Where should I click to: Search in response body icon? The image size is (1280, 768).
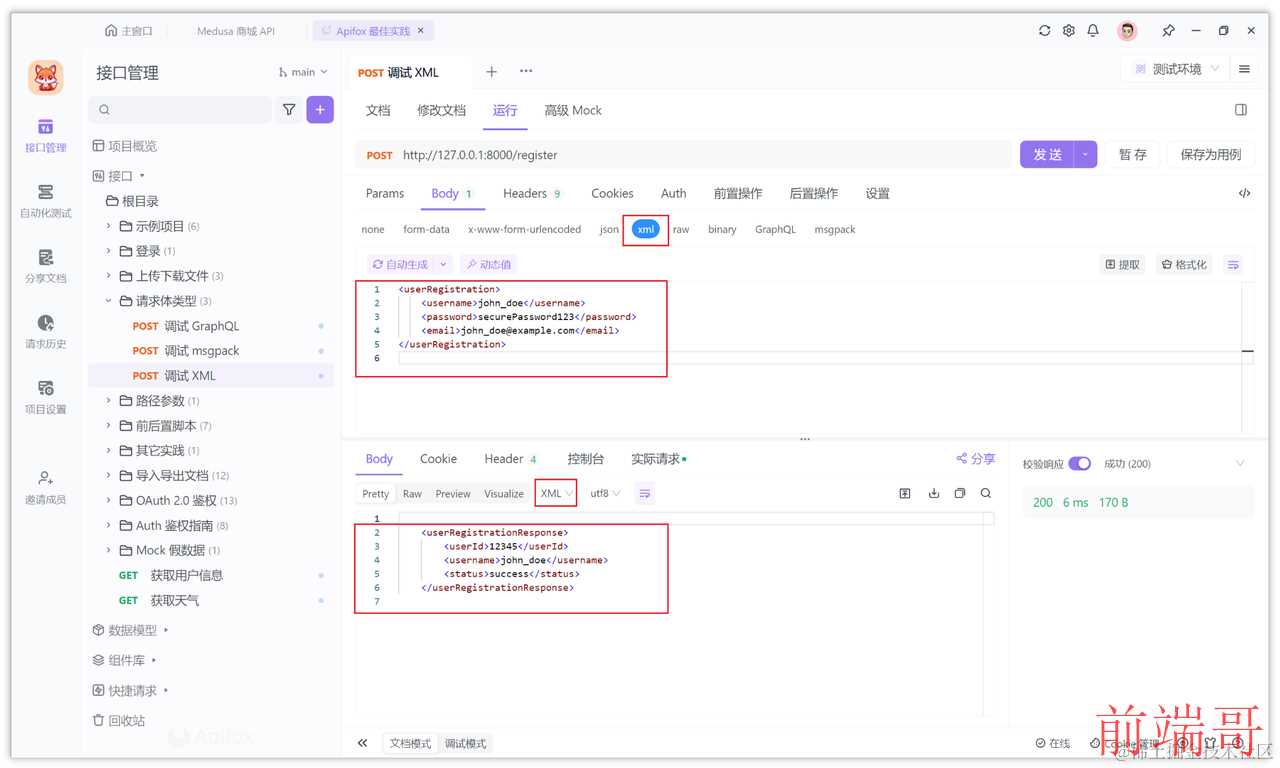[x=986, y=493]
